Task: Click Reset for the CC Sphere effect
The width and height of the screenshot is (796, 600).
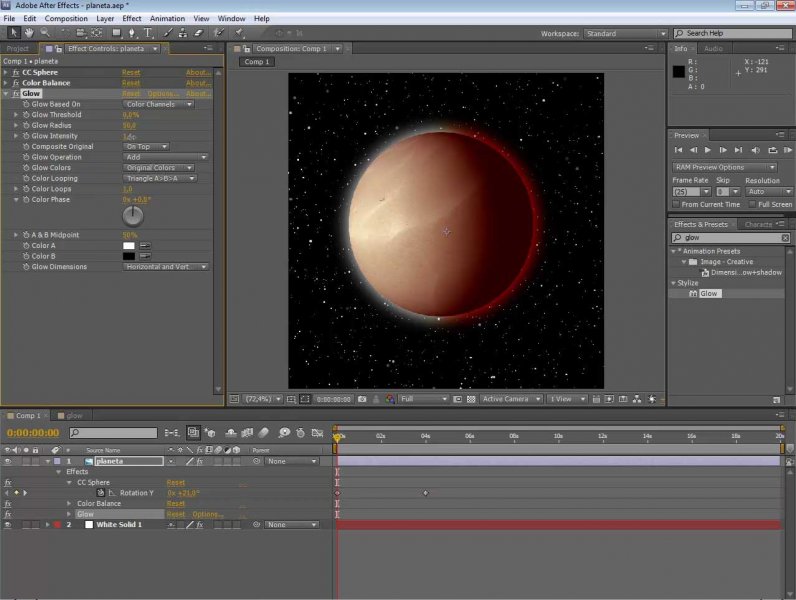Action: coord(131,72)
